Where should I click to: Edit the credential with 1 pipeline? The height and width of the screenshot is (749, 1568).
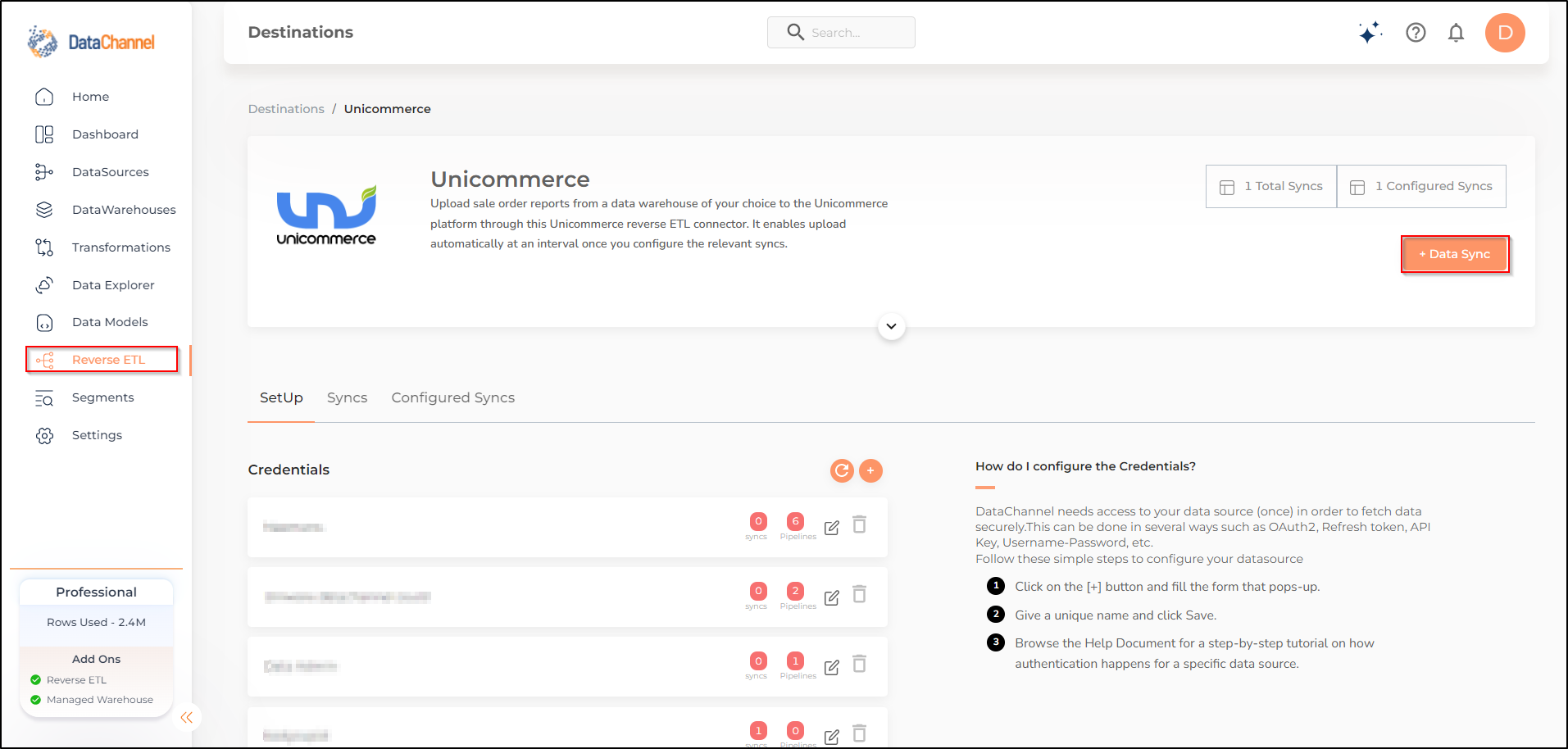click(831, 667)
